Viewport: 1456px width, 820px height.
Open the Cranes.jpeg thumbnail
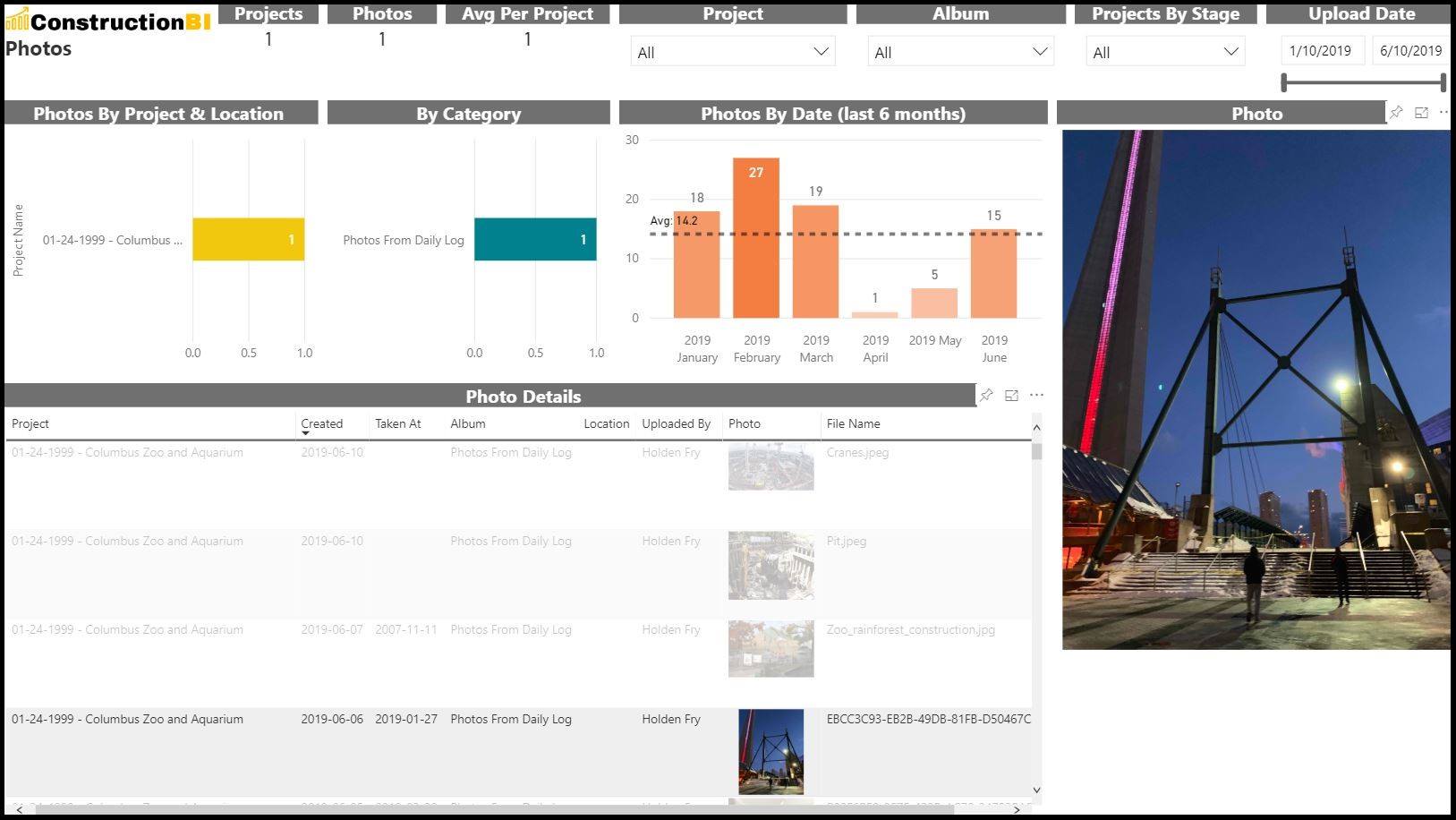771,466
